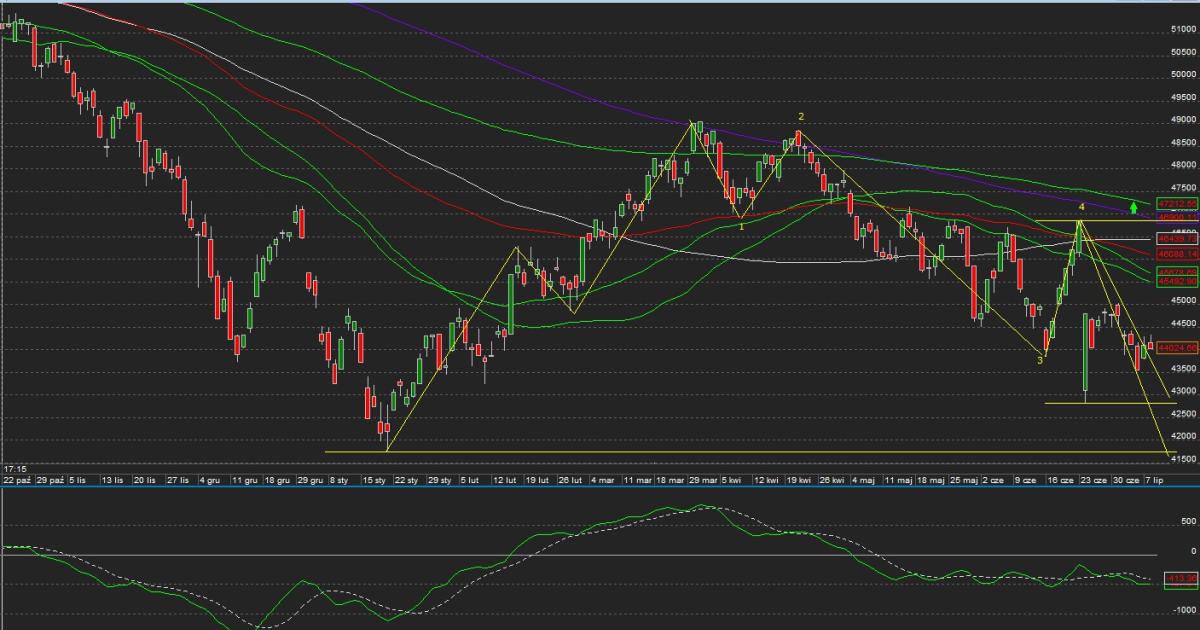Click the 47212.56 price tag
Viewport: 1200px width, 630px height.
click(x=1175, y=204)
